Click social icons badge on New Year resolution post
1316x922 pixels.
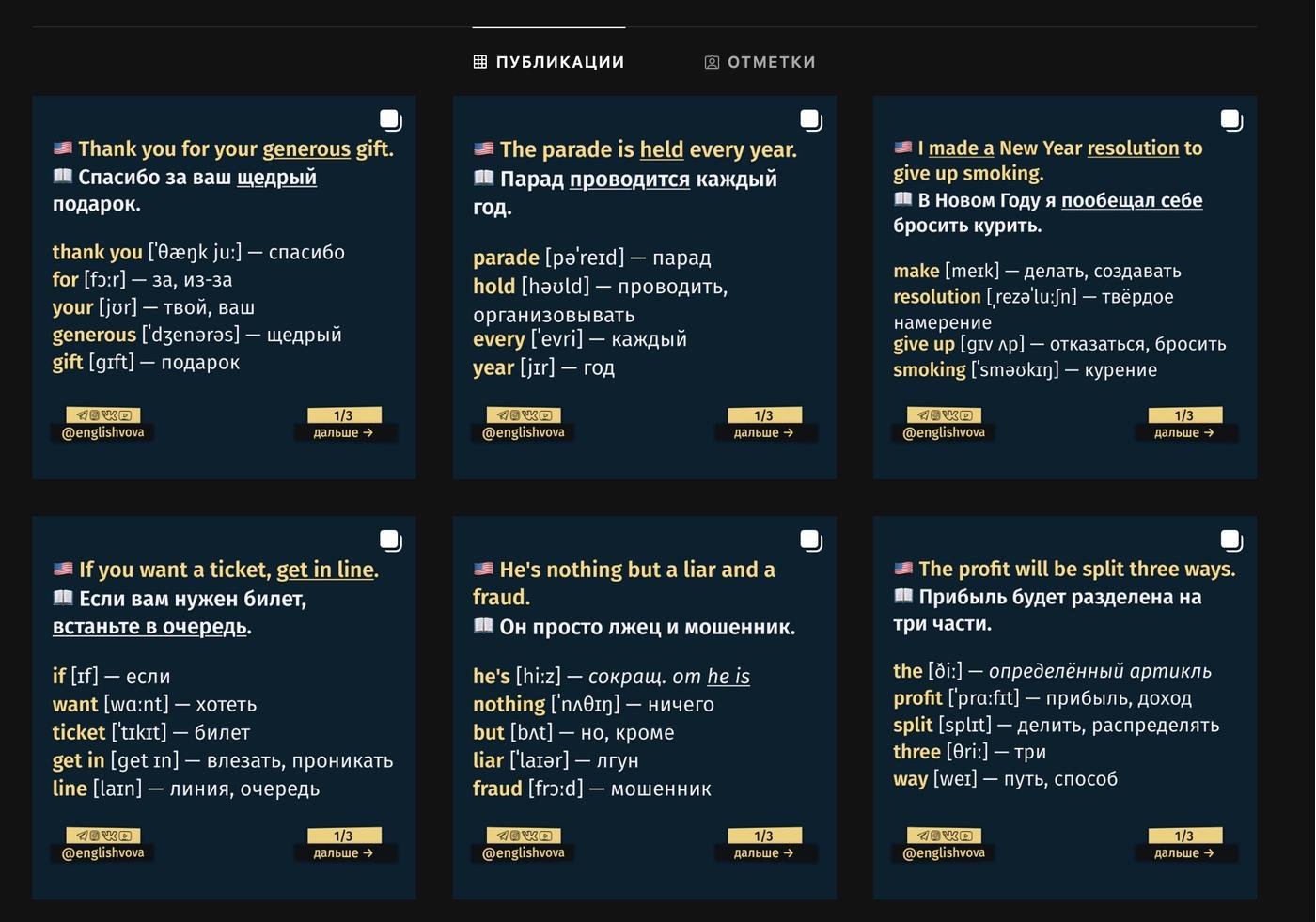click(x=944, y=414)
